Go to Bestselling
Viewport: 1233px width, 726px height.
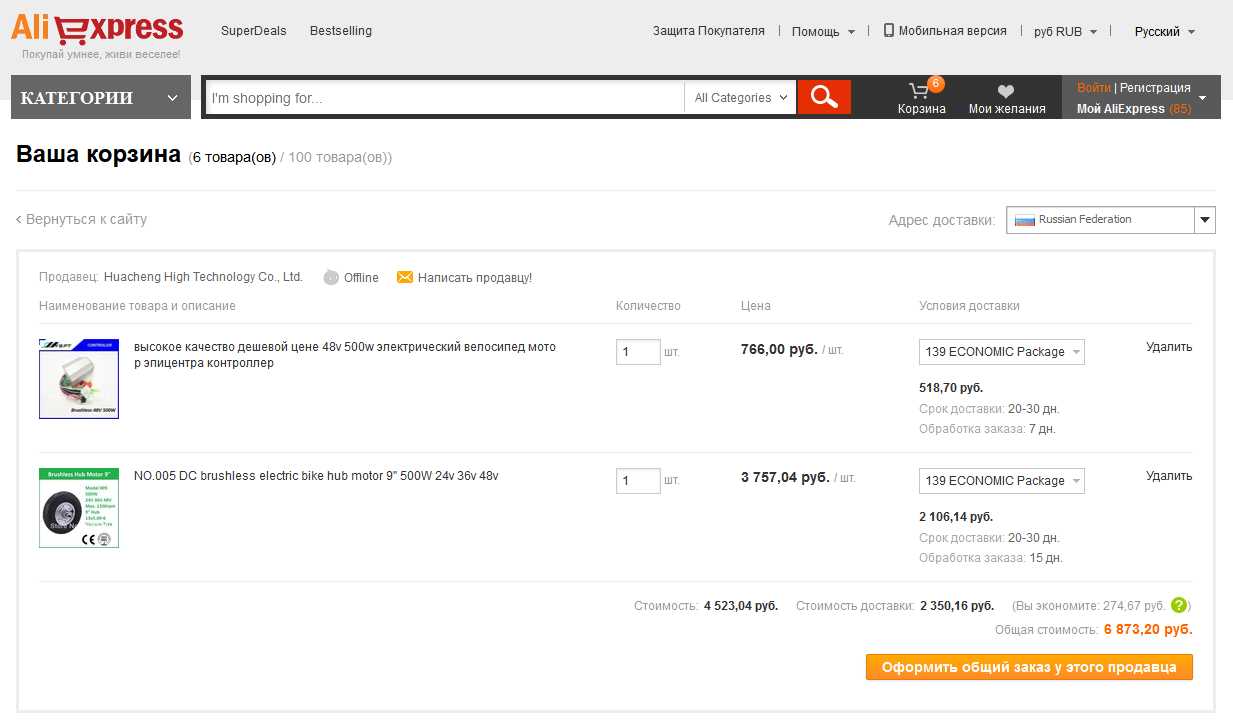point(341,31)
